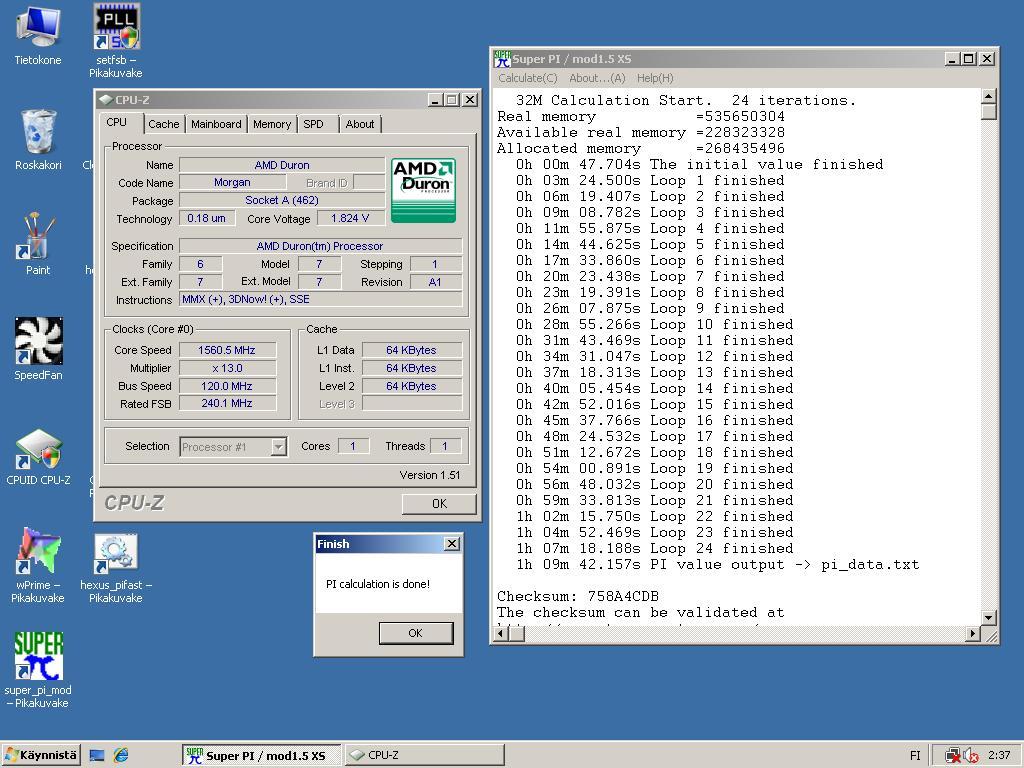Launch the wPrime desktop shortcut

38,551
